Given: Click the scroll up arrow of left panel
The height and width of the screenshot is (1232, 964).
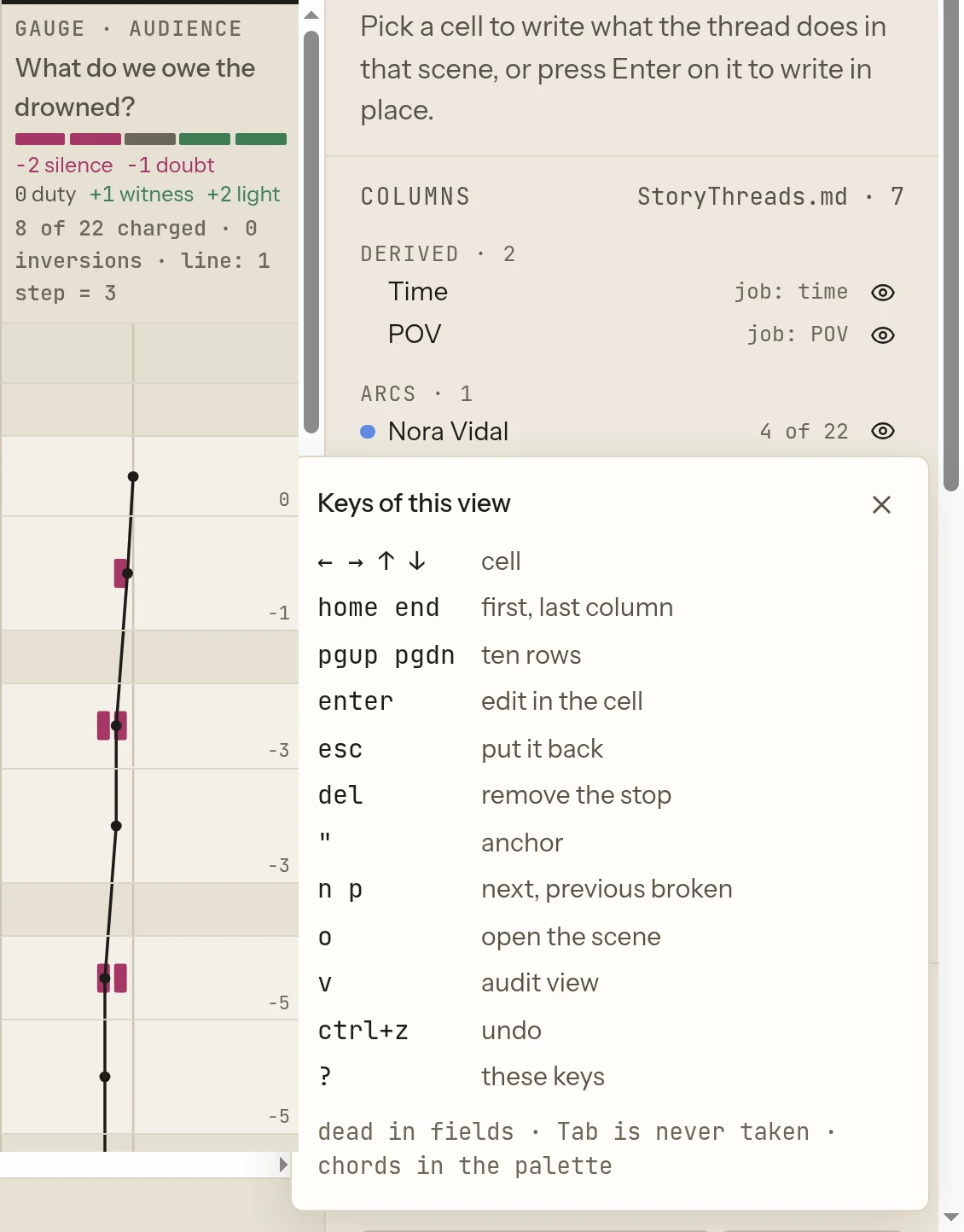Looking at the screenshot, I should (x=311, y=15).
